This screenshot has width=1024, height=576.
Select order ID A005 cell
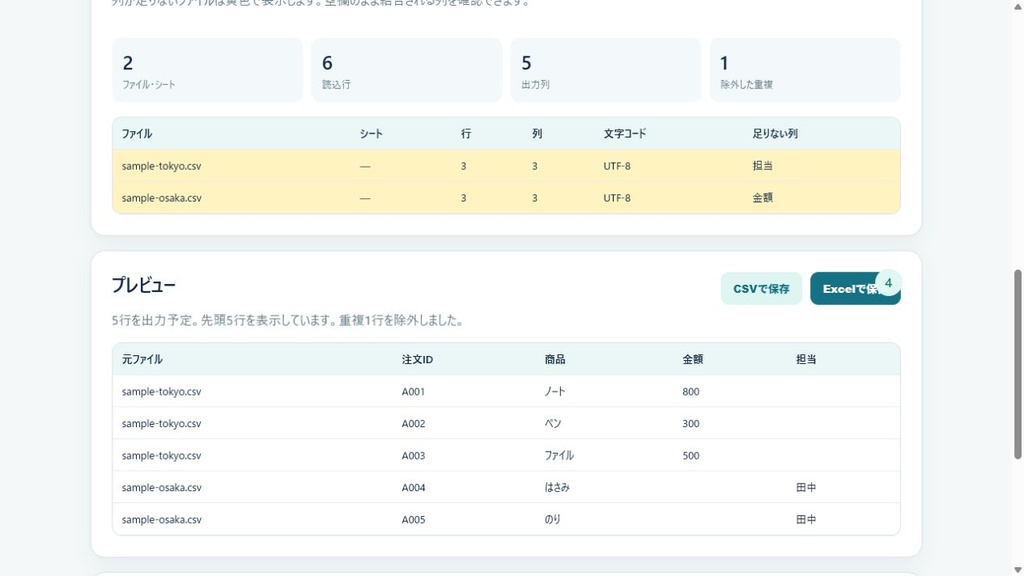pyautogui.click(x=413, y=520)
